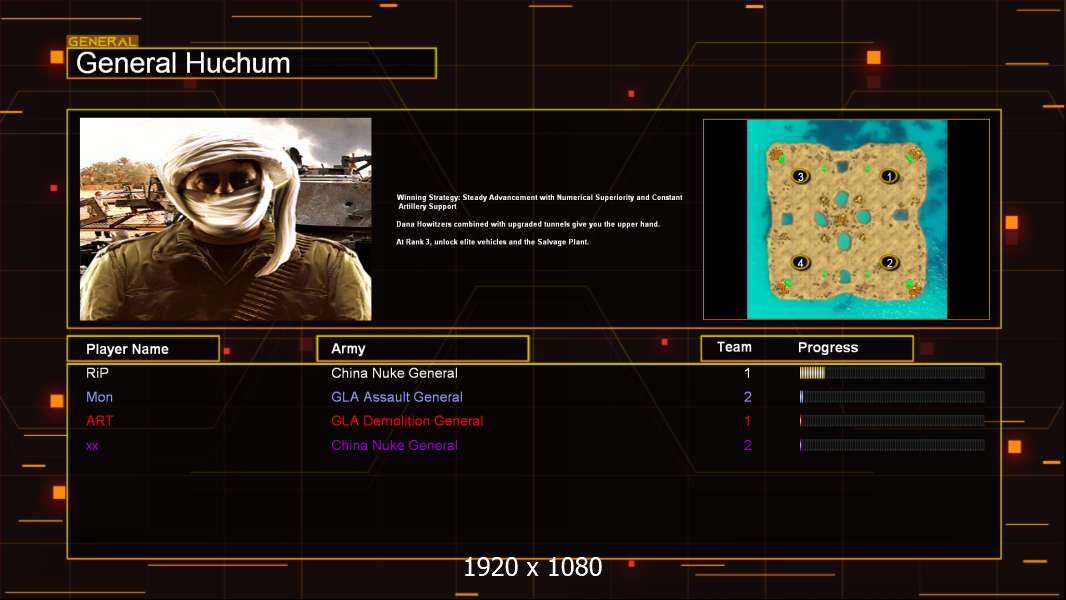
Task: Click the Progress column header
Action: coord(827,347)
